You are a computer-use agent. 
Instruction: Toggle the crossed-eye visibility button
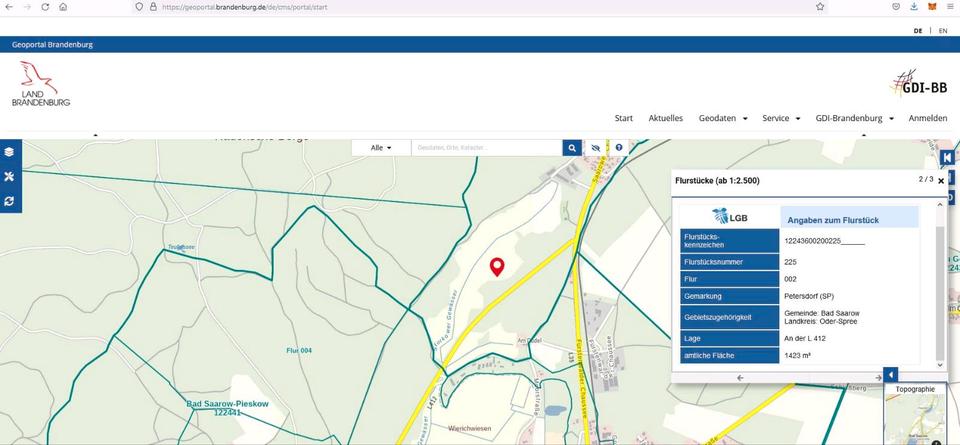(x=596, y=148)
